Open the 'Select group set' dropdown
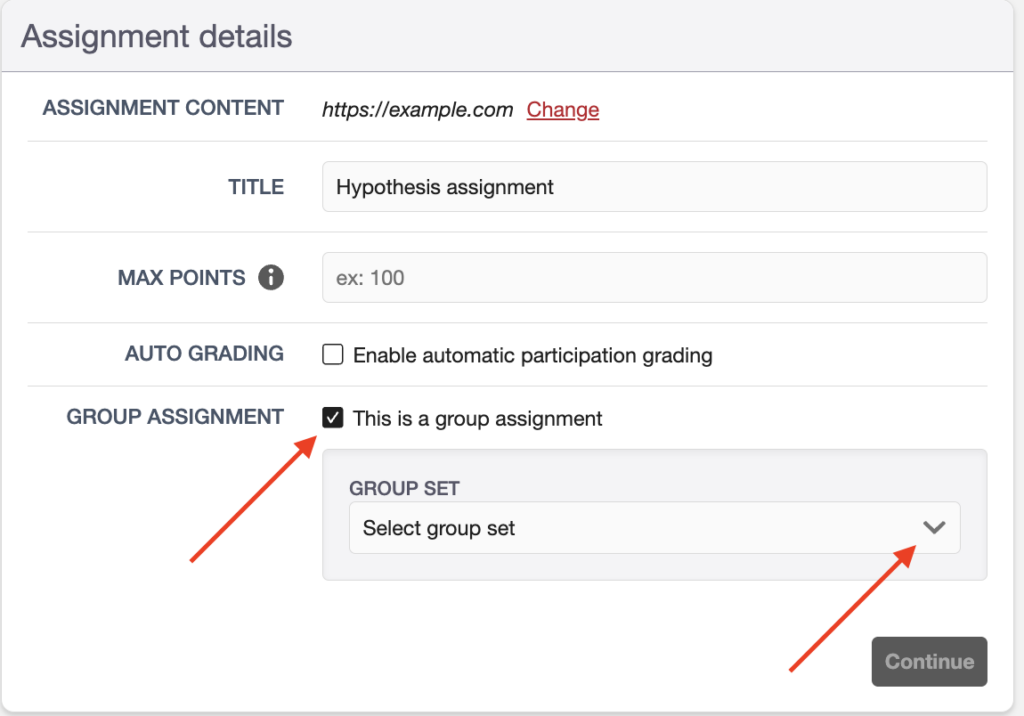The width and height of the screenshot is (1024, 716). (640, 528)
